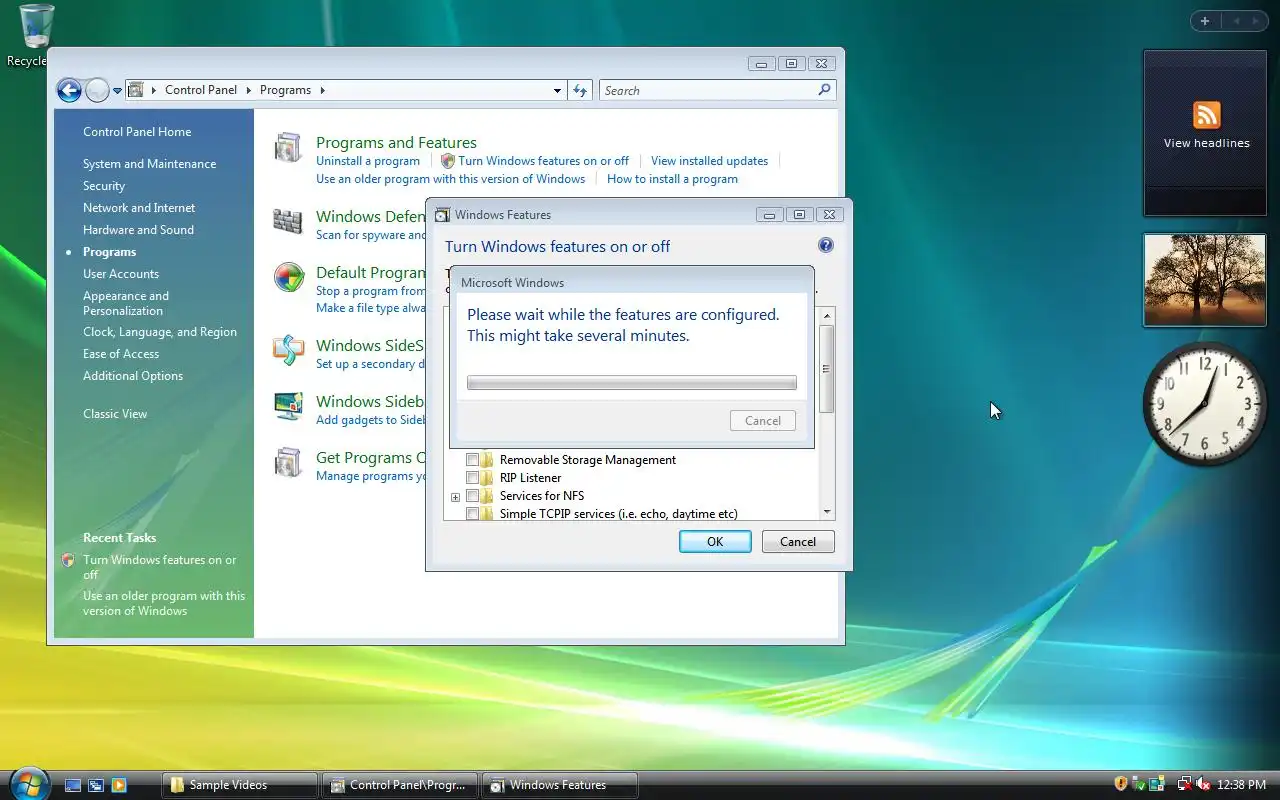Switch to Control Panel taskbar button
1280x800 pixels.
pos(400,785)
